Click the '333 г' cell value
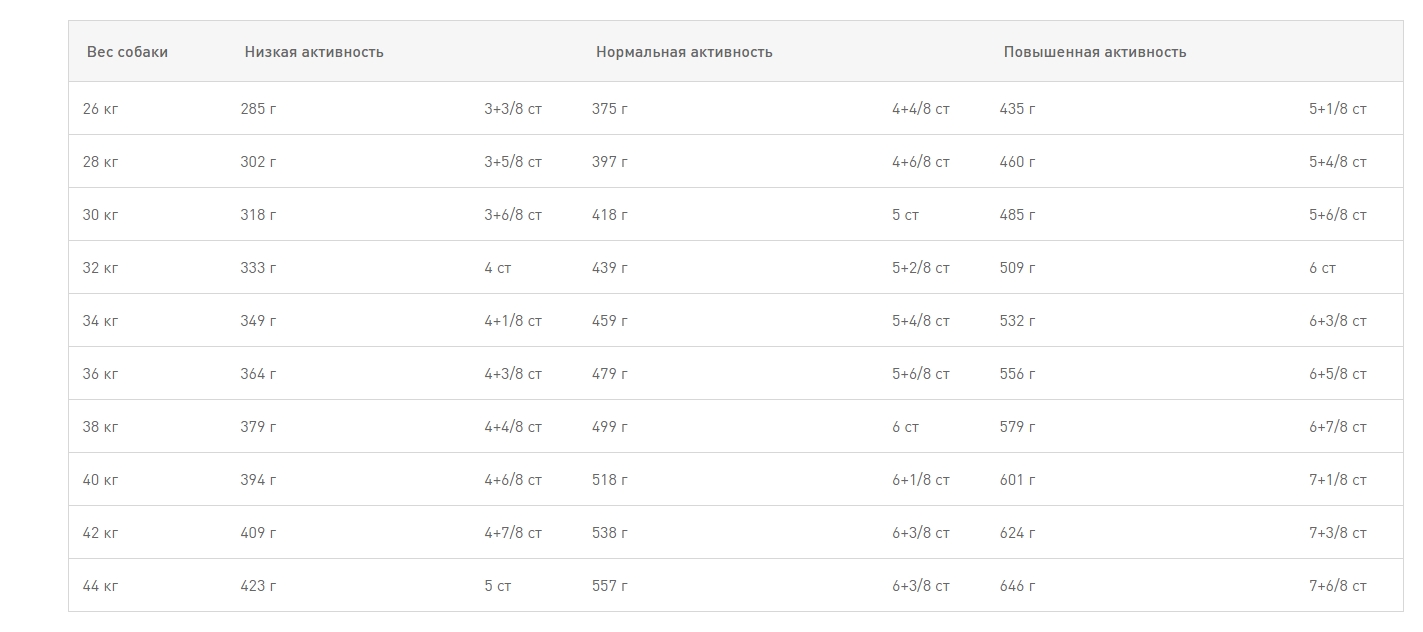The height and width of the screenshot is (632, 1423). 258,268
